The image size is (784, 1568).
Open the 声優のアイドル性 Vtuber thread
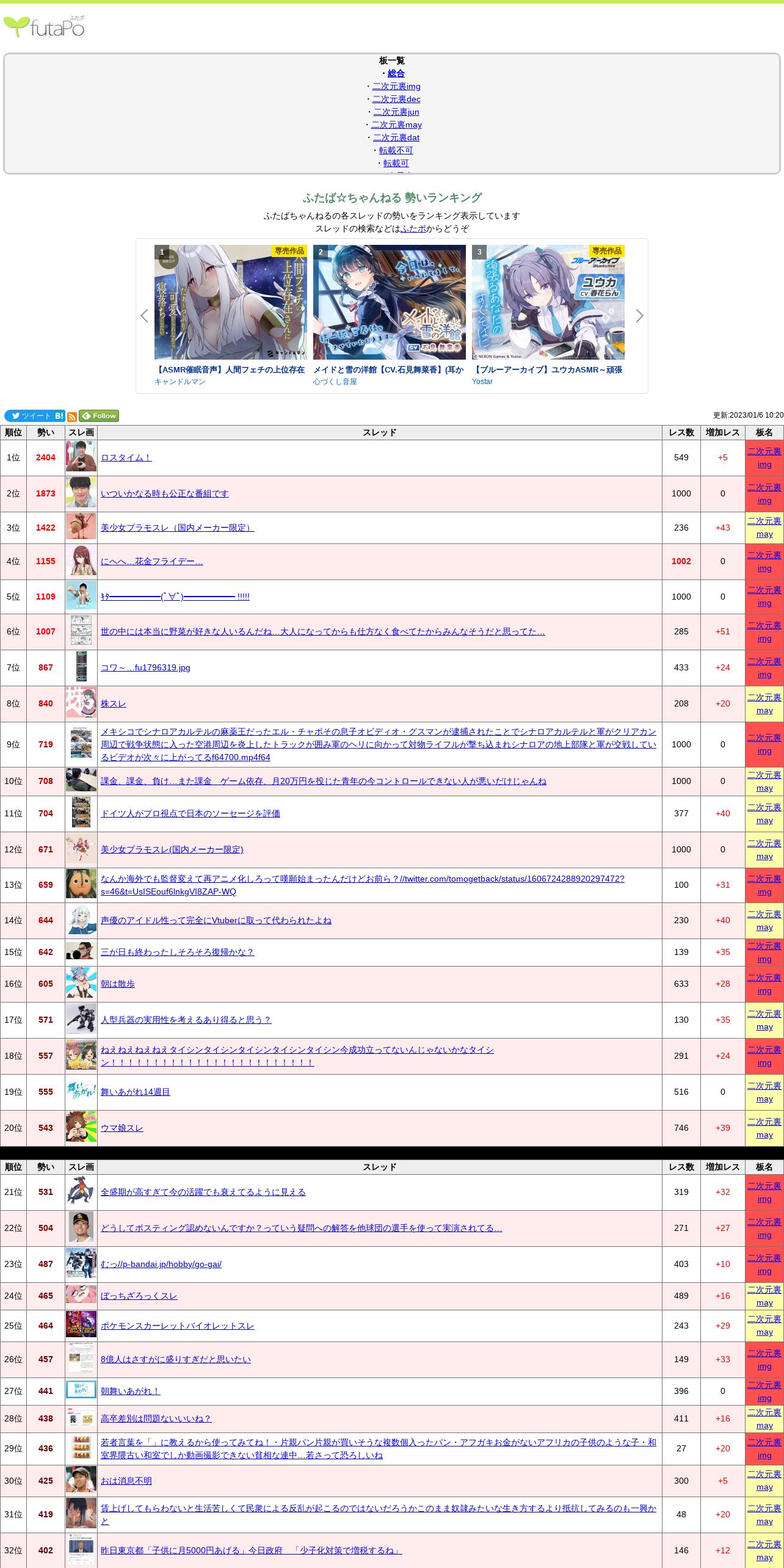[216, 920]
